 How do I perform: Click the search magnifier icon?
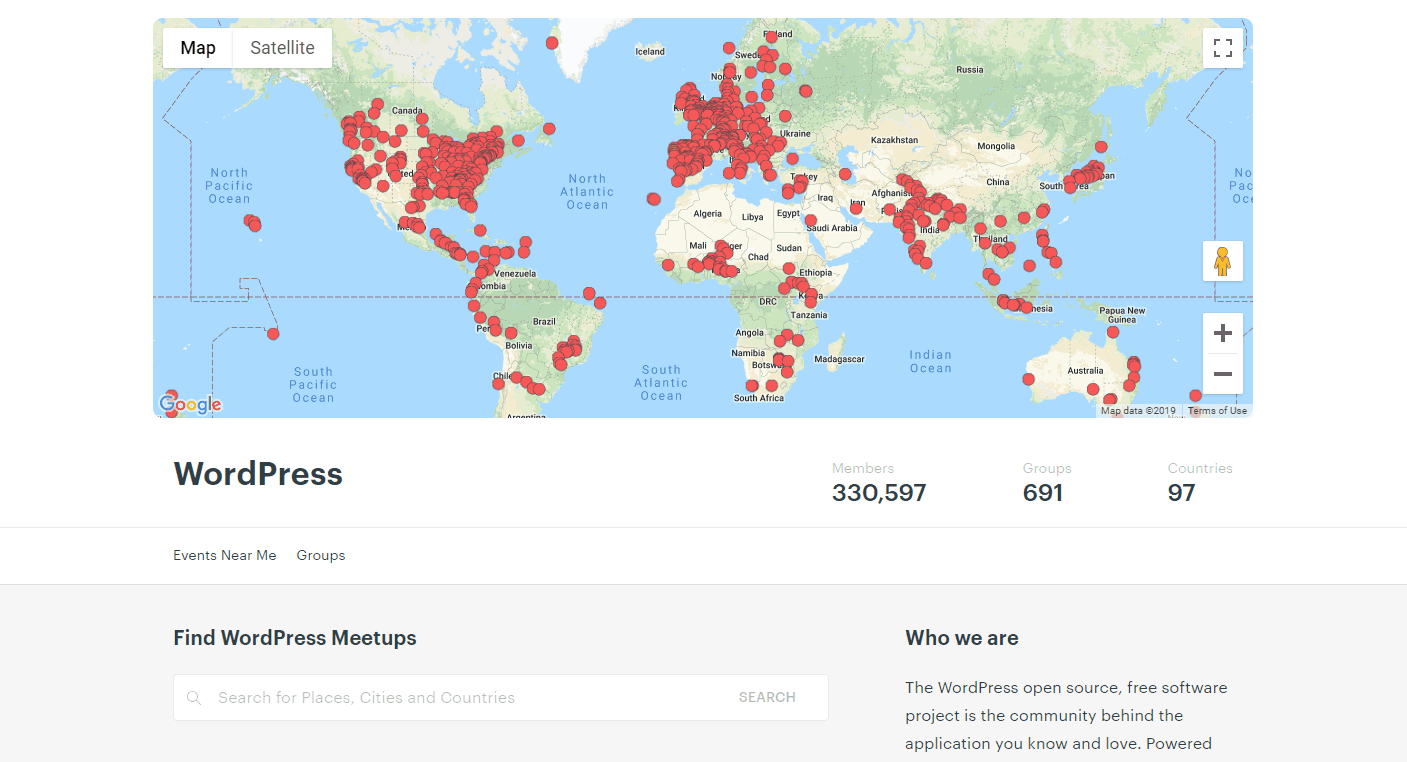194,698
